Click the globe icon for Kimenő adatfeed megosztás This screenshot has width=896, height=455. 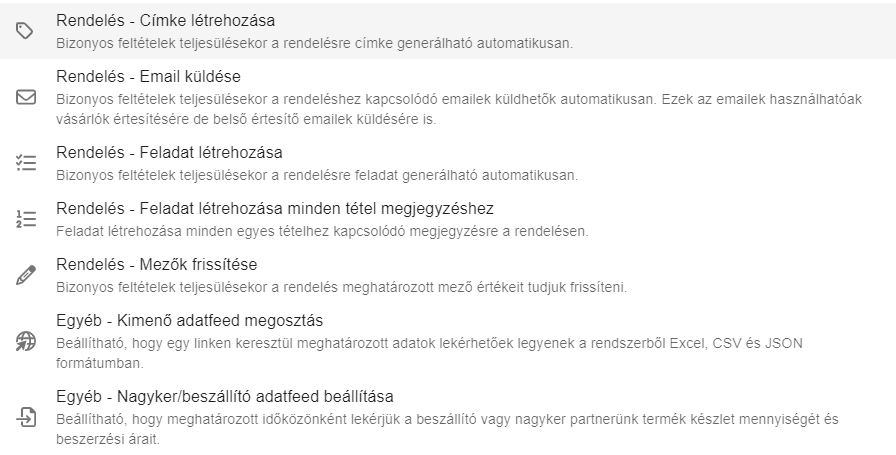pos(27,342)
